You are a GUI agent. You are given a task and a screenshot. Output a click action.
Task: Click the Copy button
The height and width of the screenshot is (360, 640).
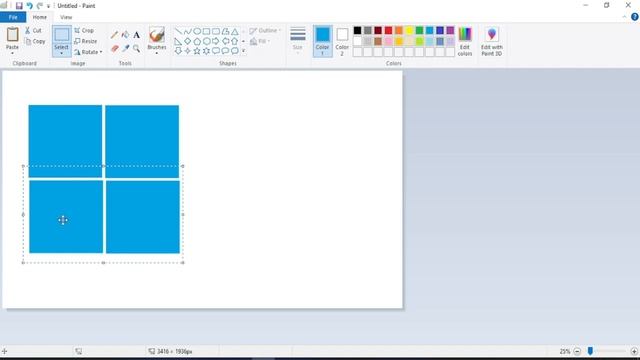35,41
